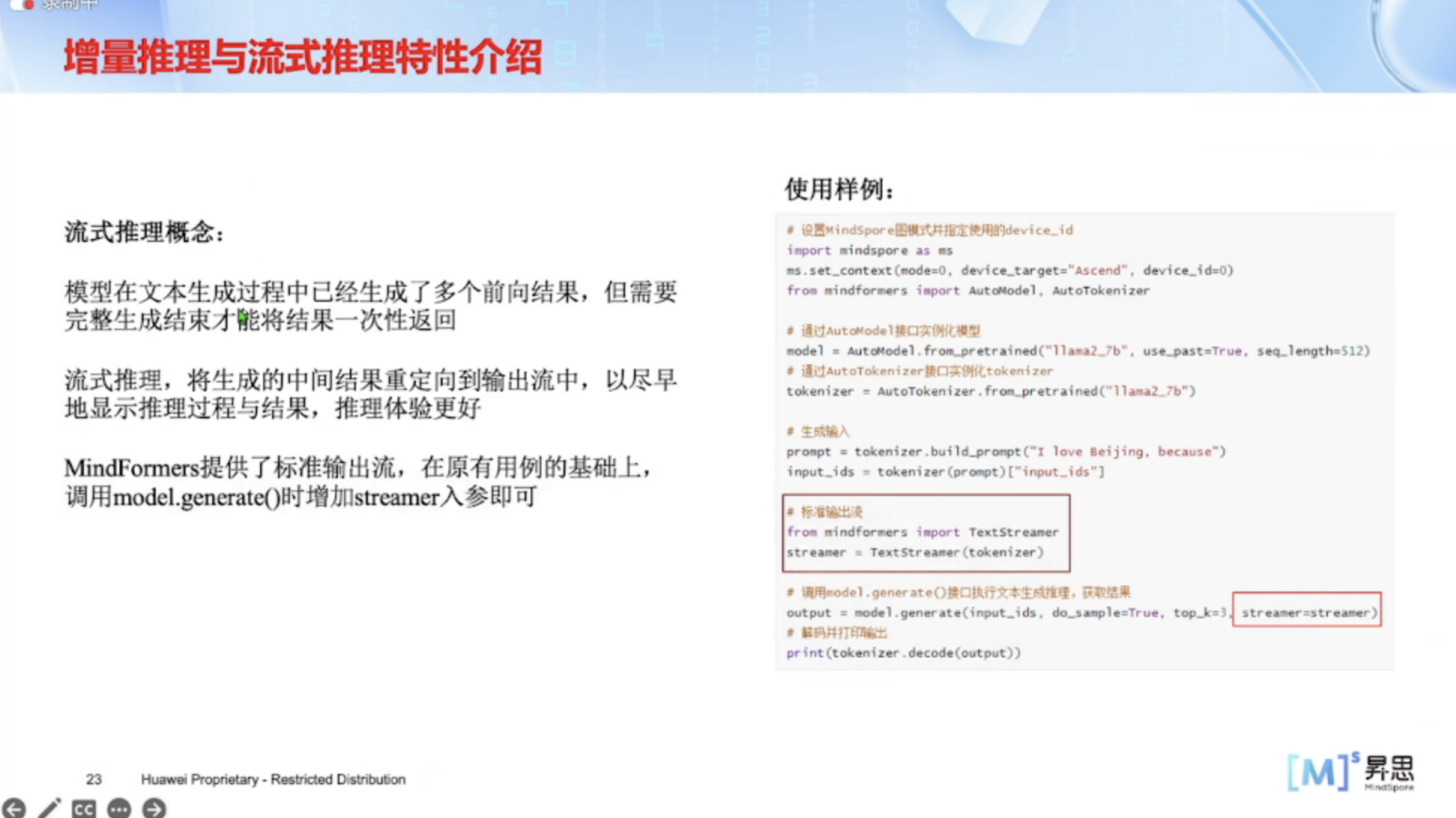Click the import mindspore as ms line
Viewport: 1456px width, 818px height.
[869, 251]
